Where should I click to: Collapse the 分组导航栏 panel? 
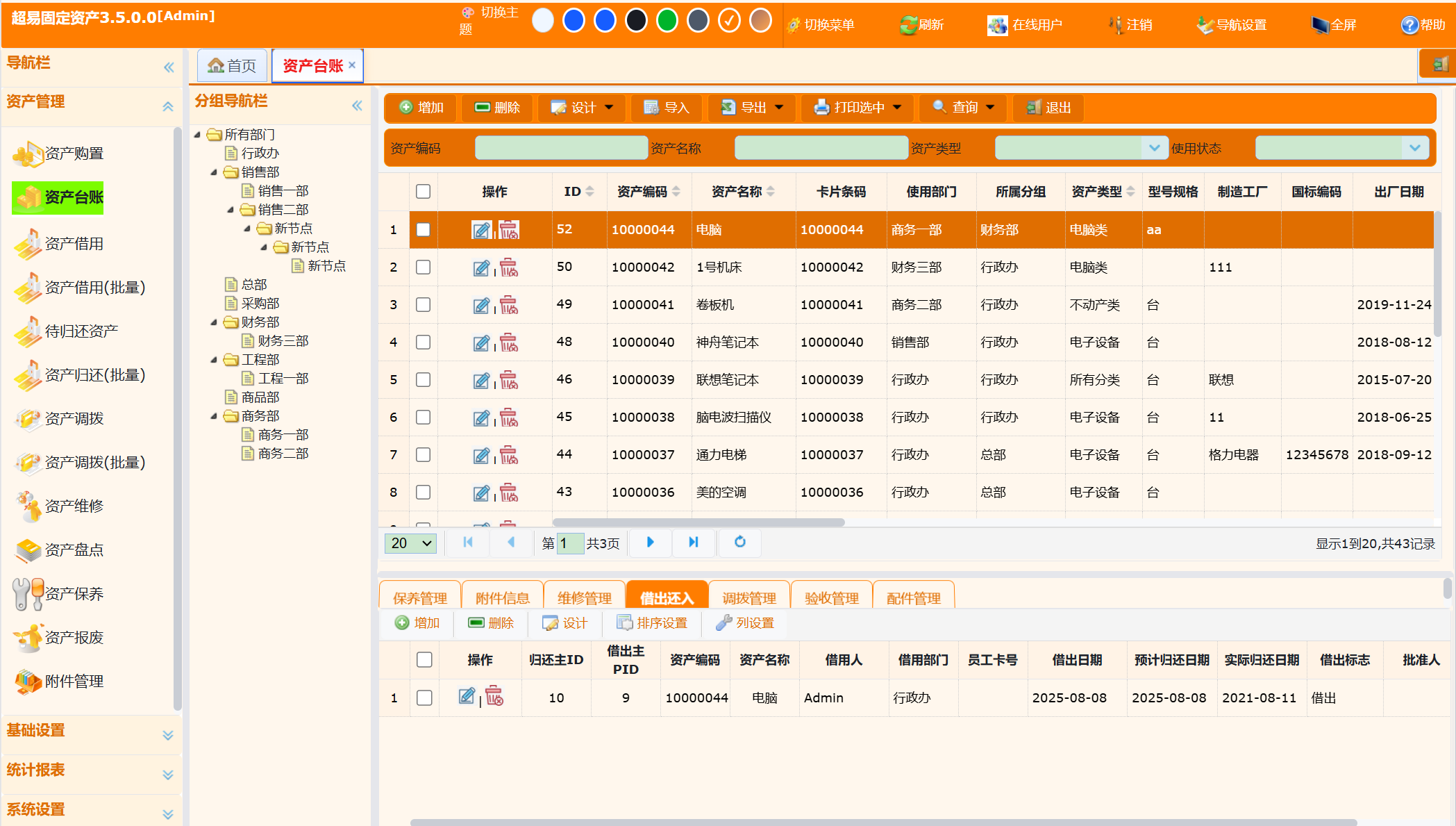coord(357,106)
